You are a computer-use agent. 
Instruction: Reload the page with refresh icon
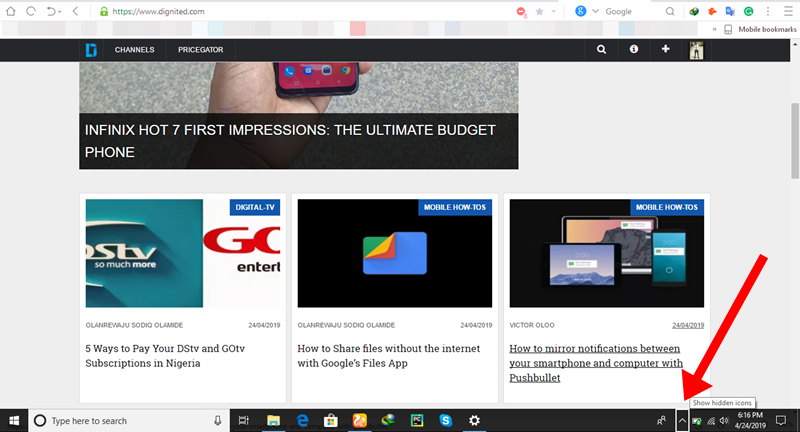[31, 11]
